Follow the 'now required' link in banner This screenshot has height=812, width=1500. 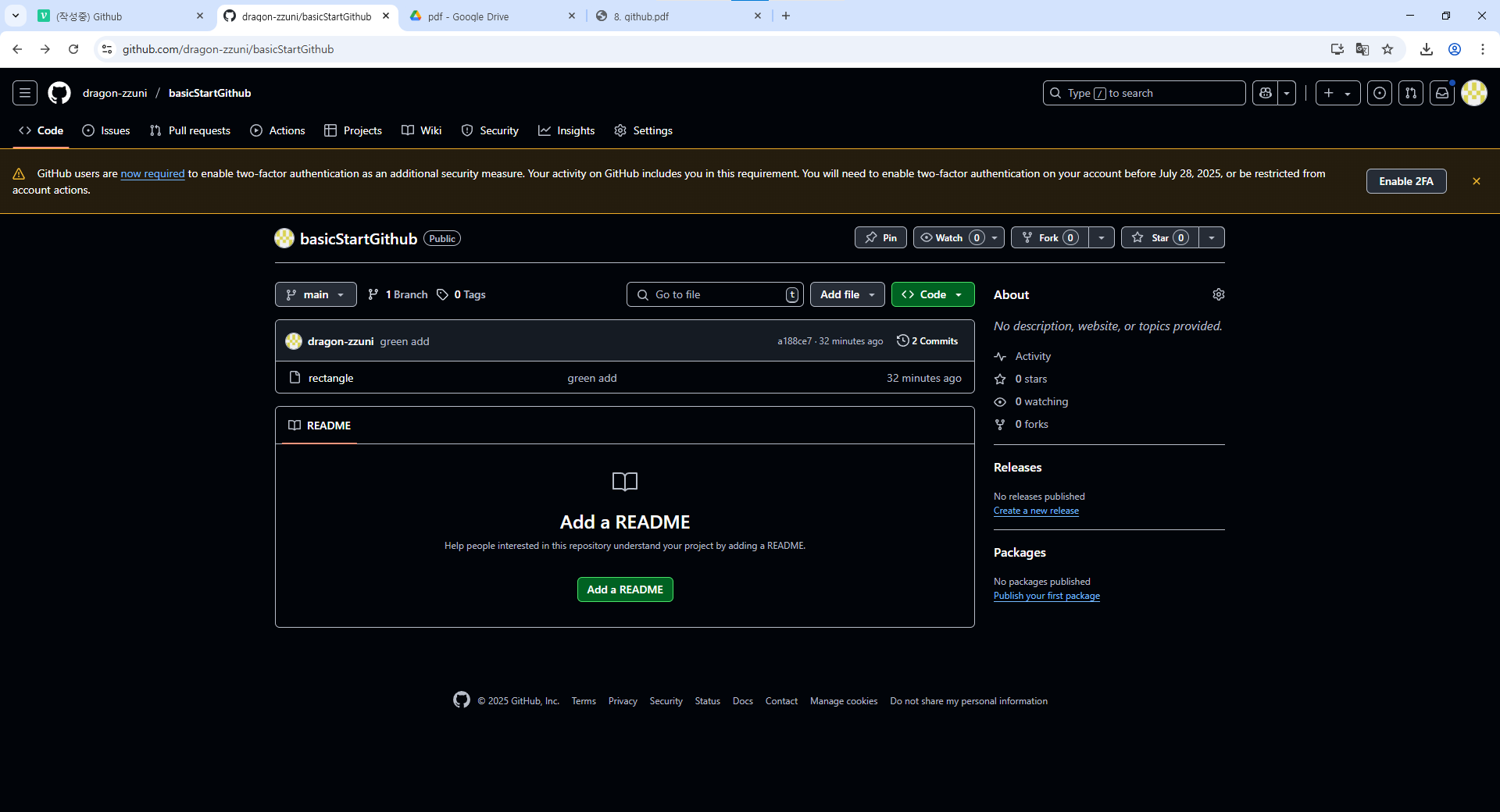click(152, 173)
